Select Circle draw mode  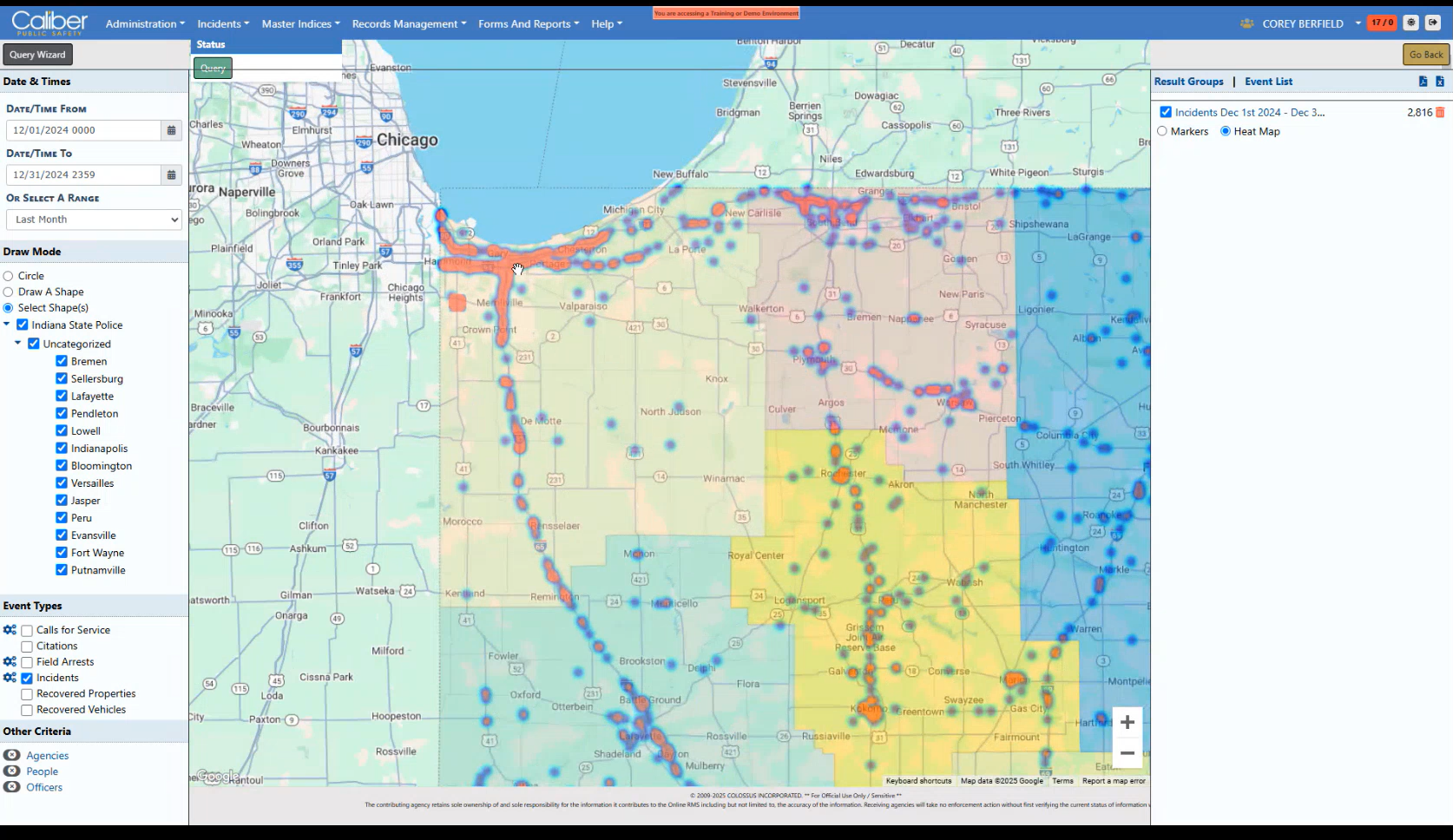[9, 276]
